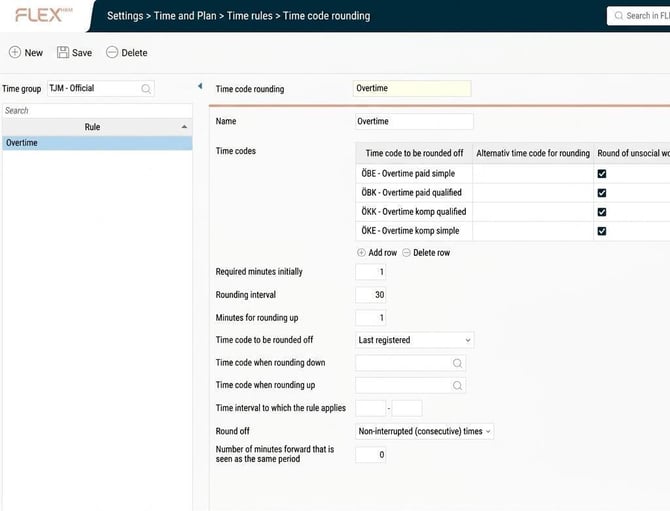Click Alternativ time code for rounding header
Viewport: 670px width, 511px height.
(533, 153)
